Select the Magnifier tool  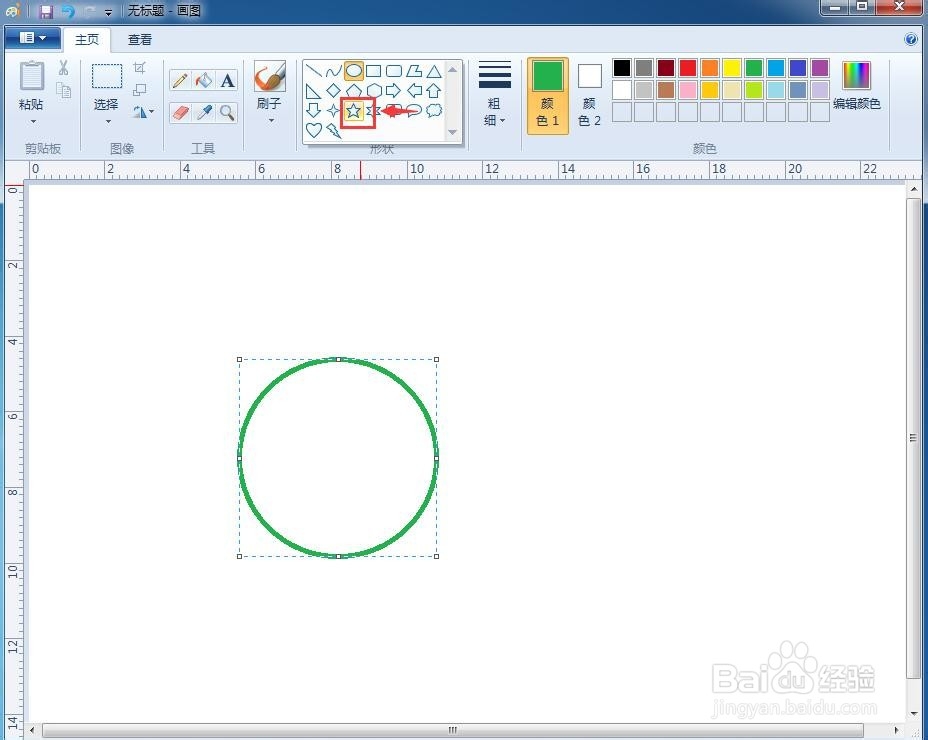[x=228, y=112]
